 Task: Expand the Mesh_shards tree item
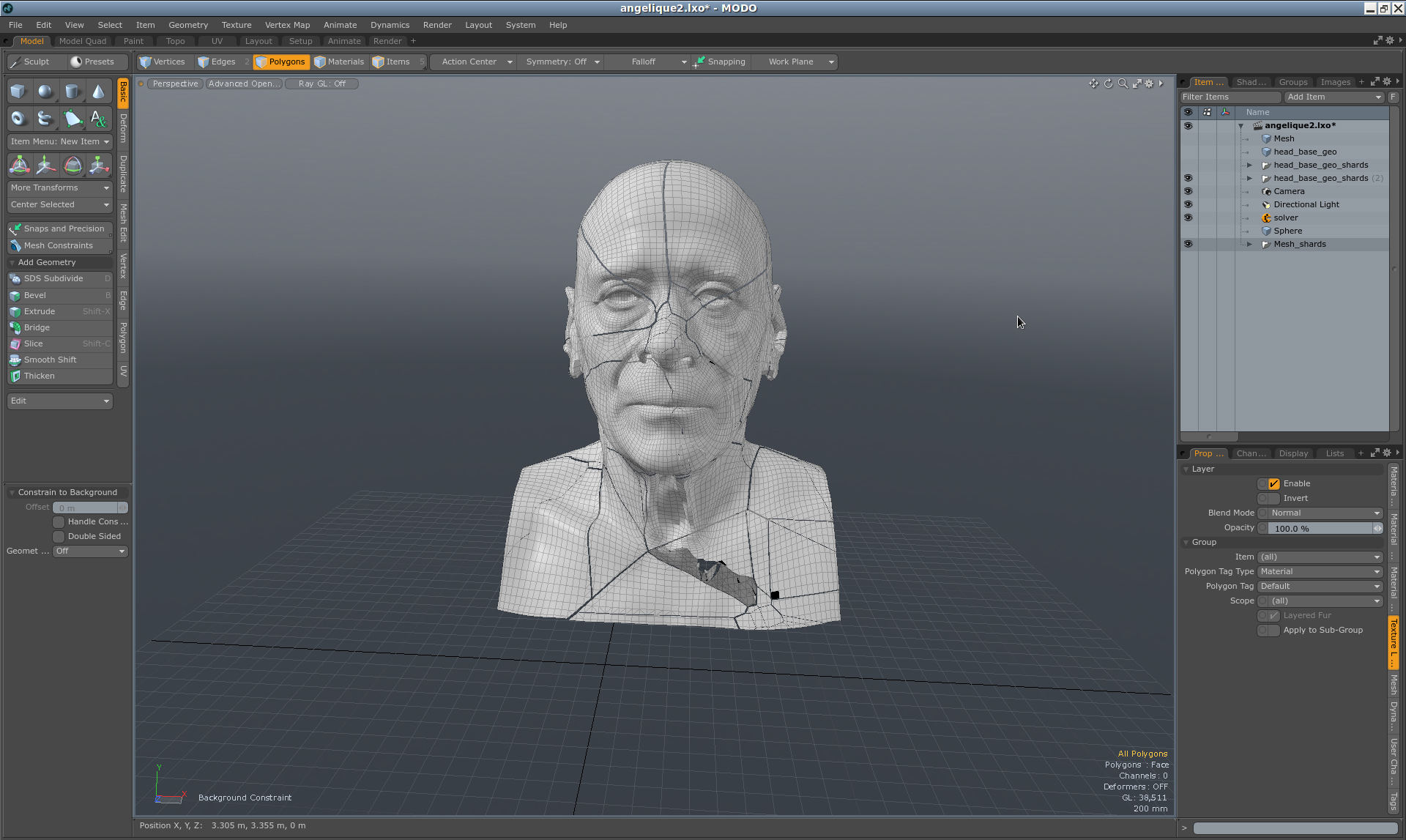click(1249, 244)
